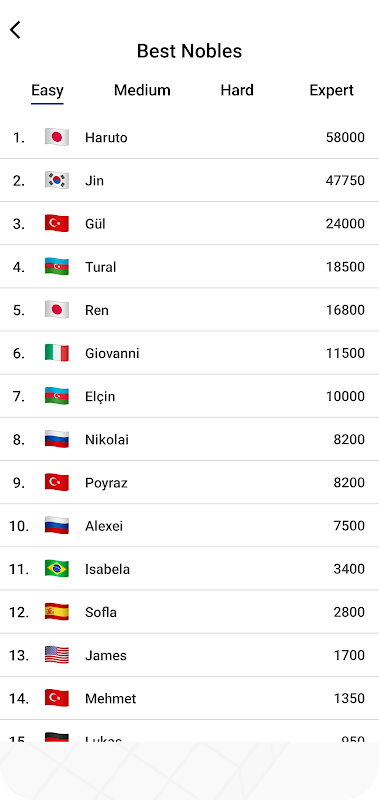Select the Easy difficulty tab
The image size is (379, 800).
pyautogui.click(x=47, y=90)
